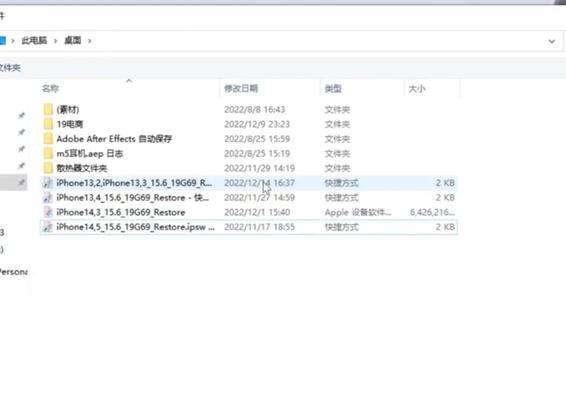Viewport: 566px width, 400px height.
Task: Click iPhone14,5 Restore.ipsw shortcut icon
Action: [48, 227]
